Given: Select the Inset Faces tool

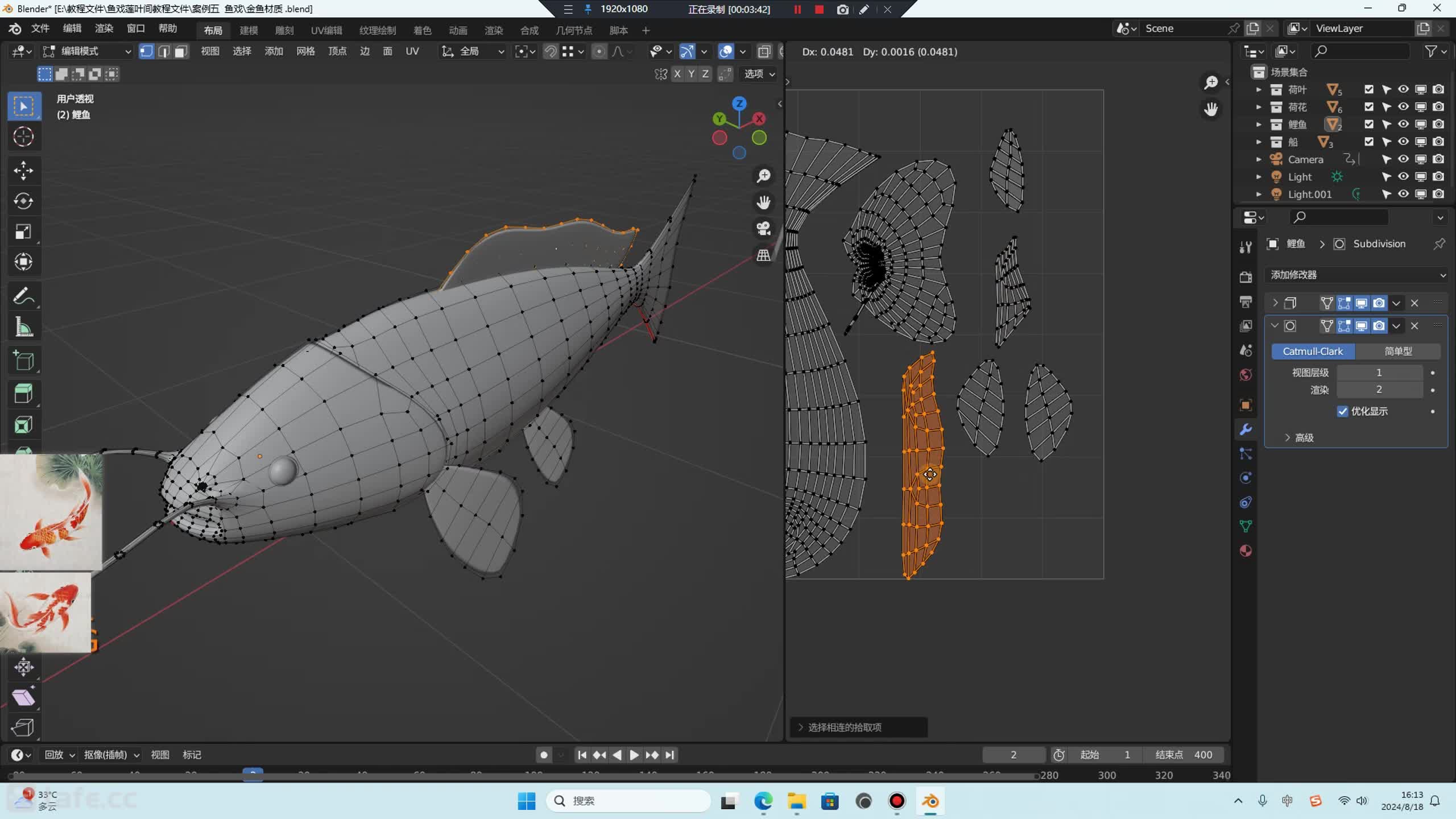Looking at the screenshot, I should (23, 425).
